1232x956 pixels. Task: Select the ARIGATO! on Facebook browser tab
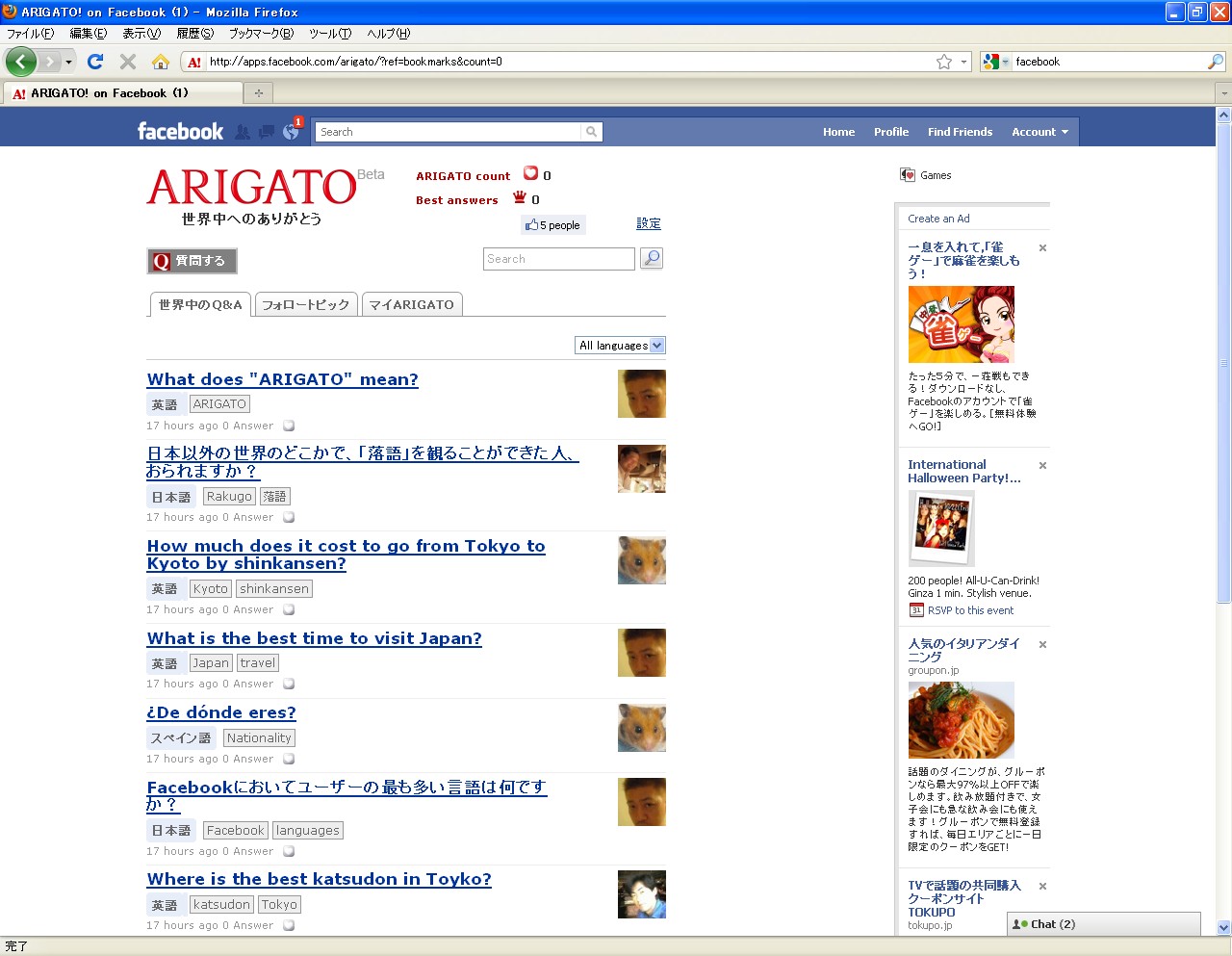click(123, 93)
